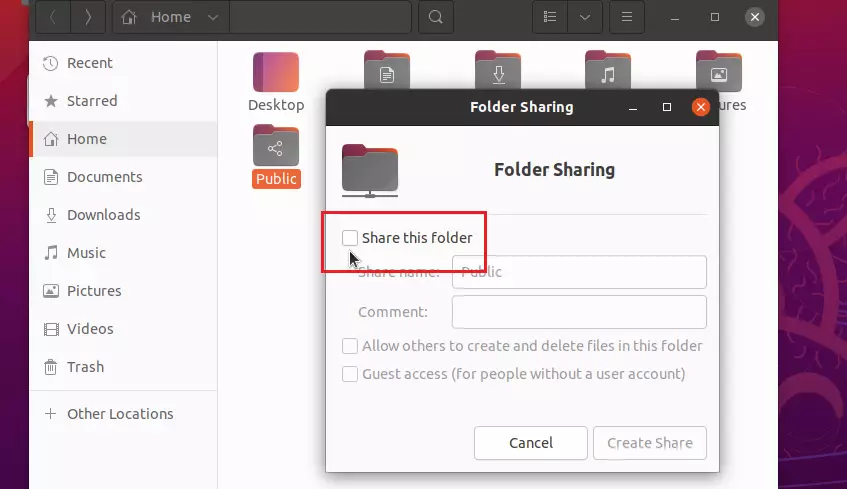Maximize the Folder Sharing dialog

pos(667,108)
